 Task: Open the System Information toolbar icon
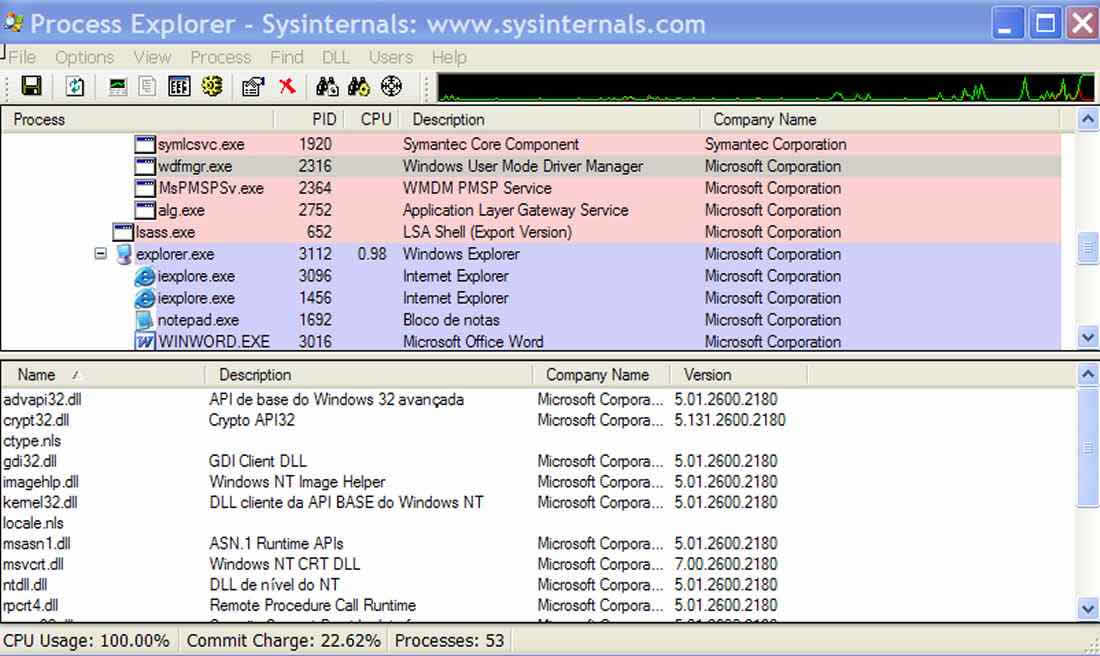tap(118, 86)
